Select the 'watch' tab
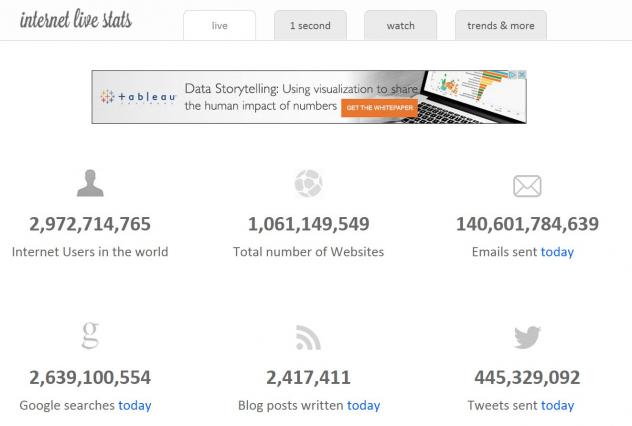 pos(401,25)
